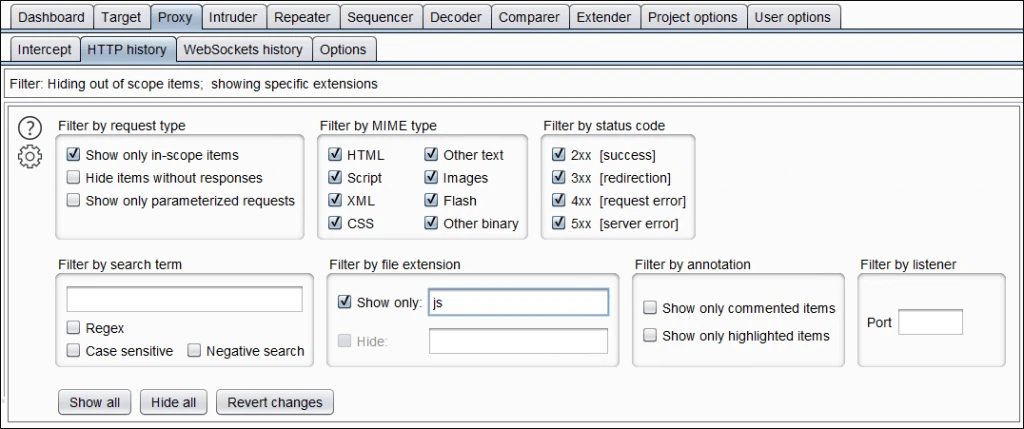This screenshot has width=1024, height=429.
Task: Click the Hide all button
Action: 174,402
